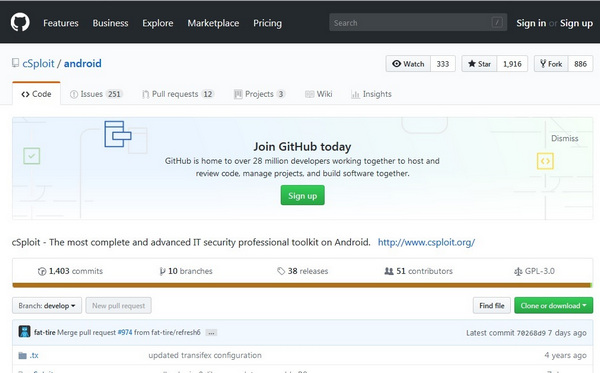Open the cSploit owner link

click(x=38, y=63)
